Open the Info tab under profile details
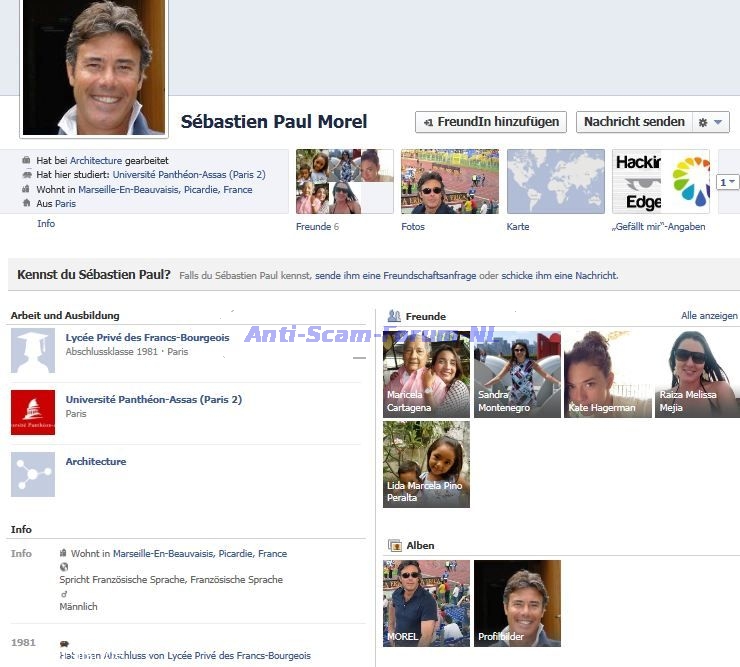The width and height of the screenshot is (740, 667). [46, 224]
